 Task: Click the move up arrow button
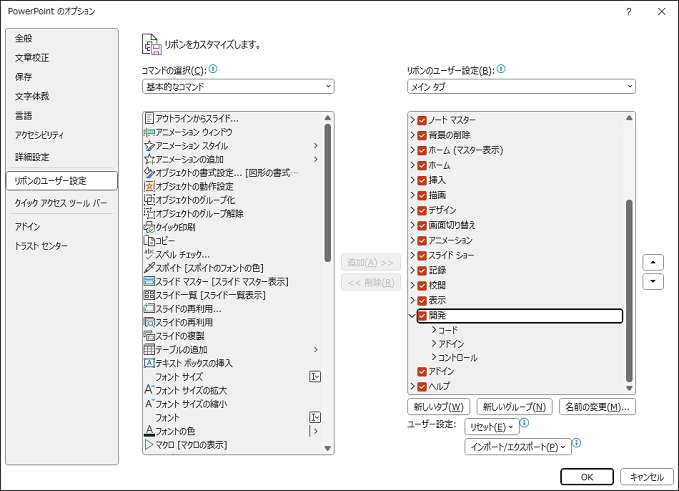point(653,262)
